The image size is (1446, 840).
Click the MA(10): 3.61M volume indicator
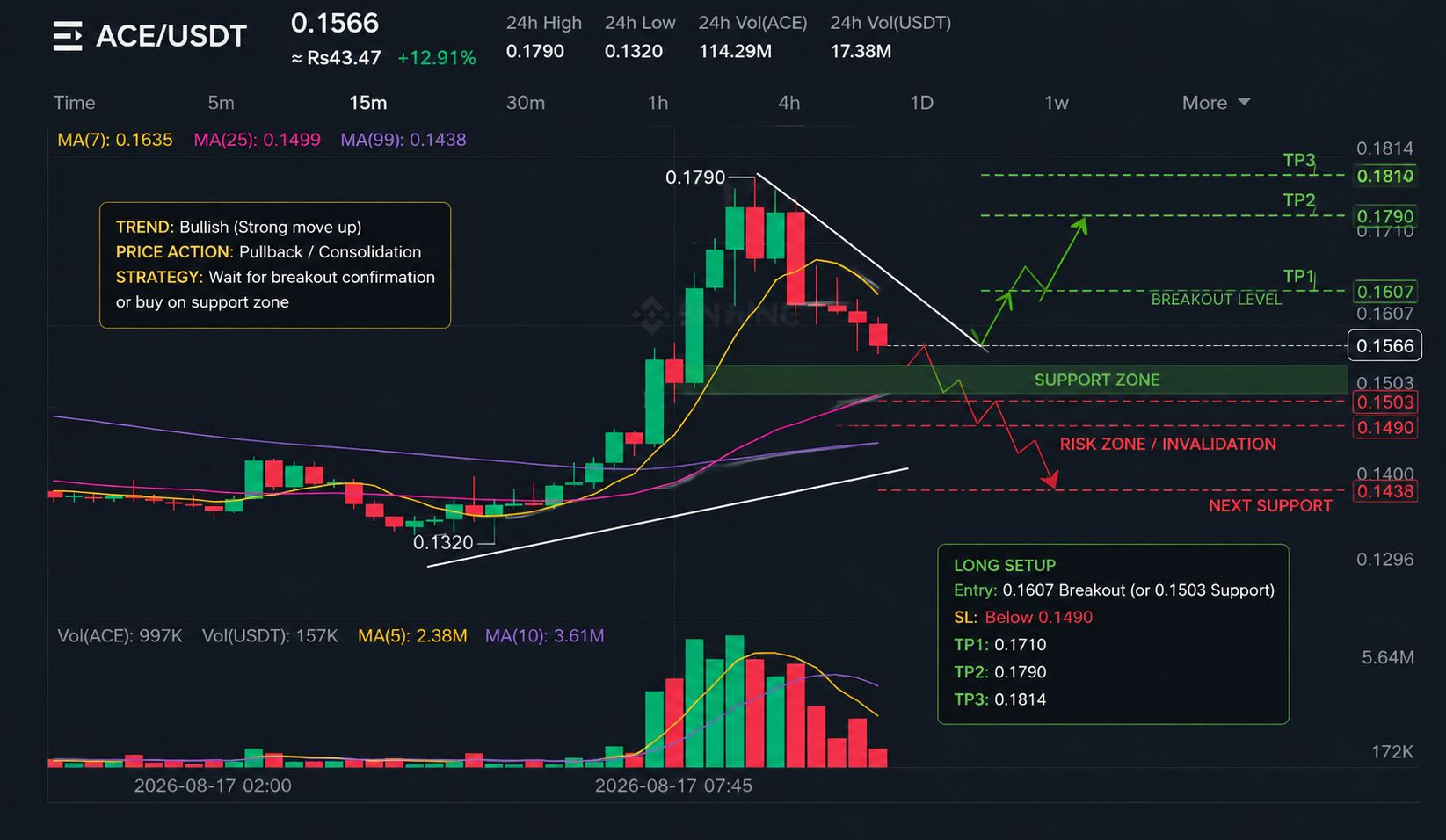point(544,635)
